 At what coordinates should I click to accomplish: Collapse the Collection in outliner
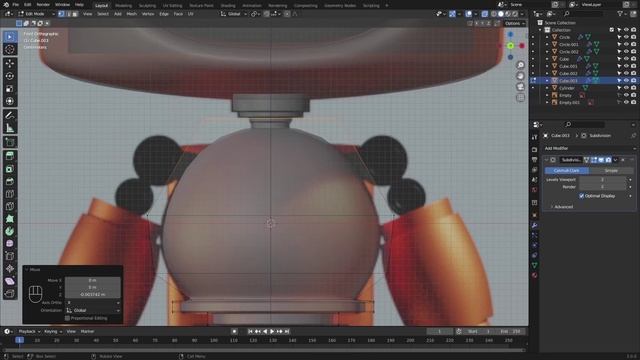click(541, 30)
